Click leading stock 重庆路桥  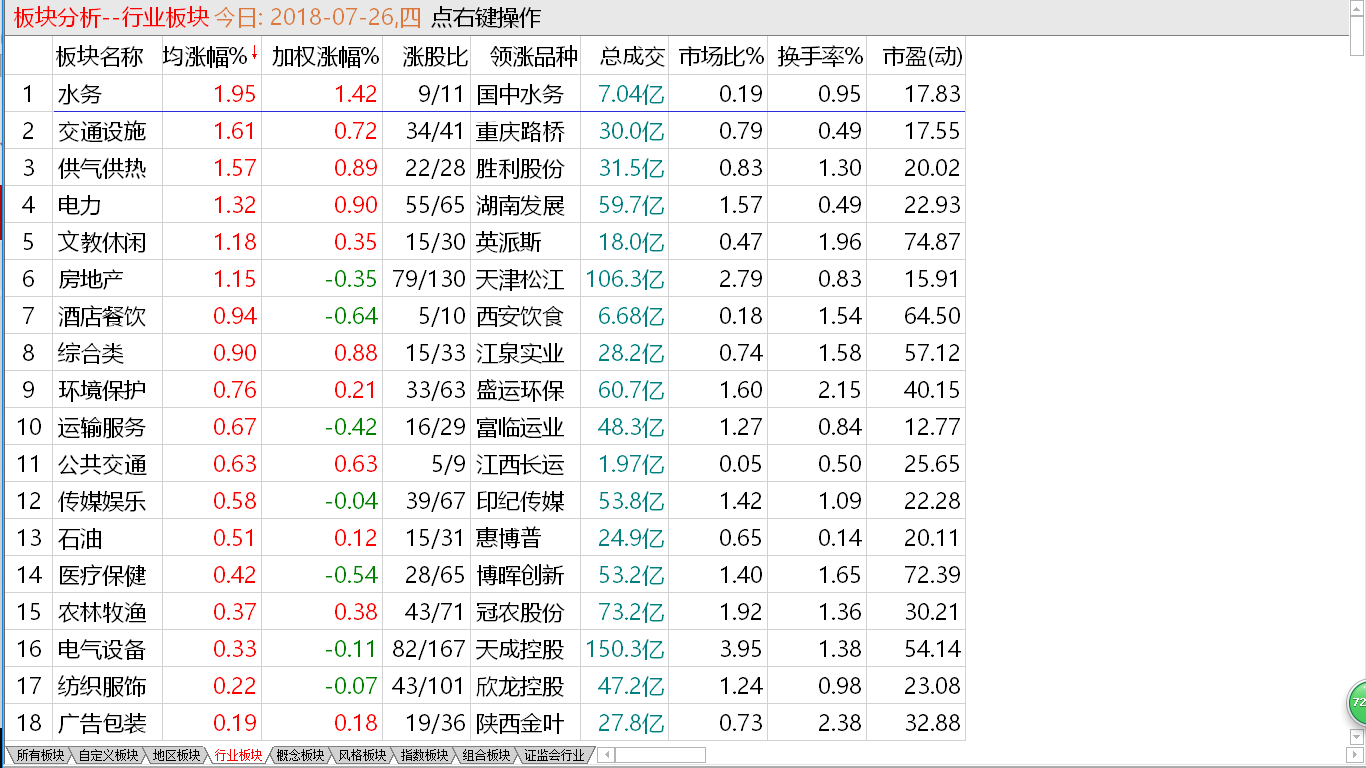tap(520, 131)
